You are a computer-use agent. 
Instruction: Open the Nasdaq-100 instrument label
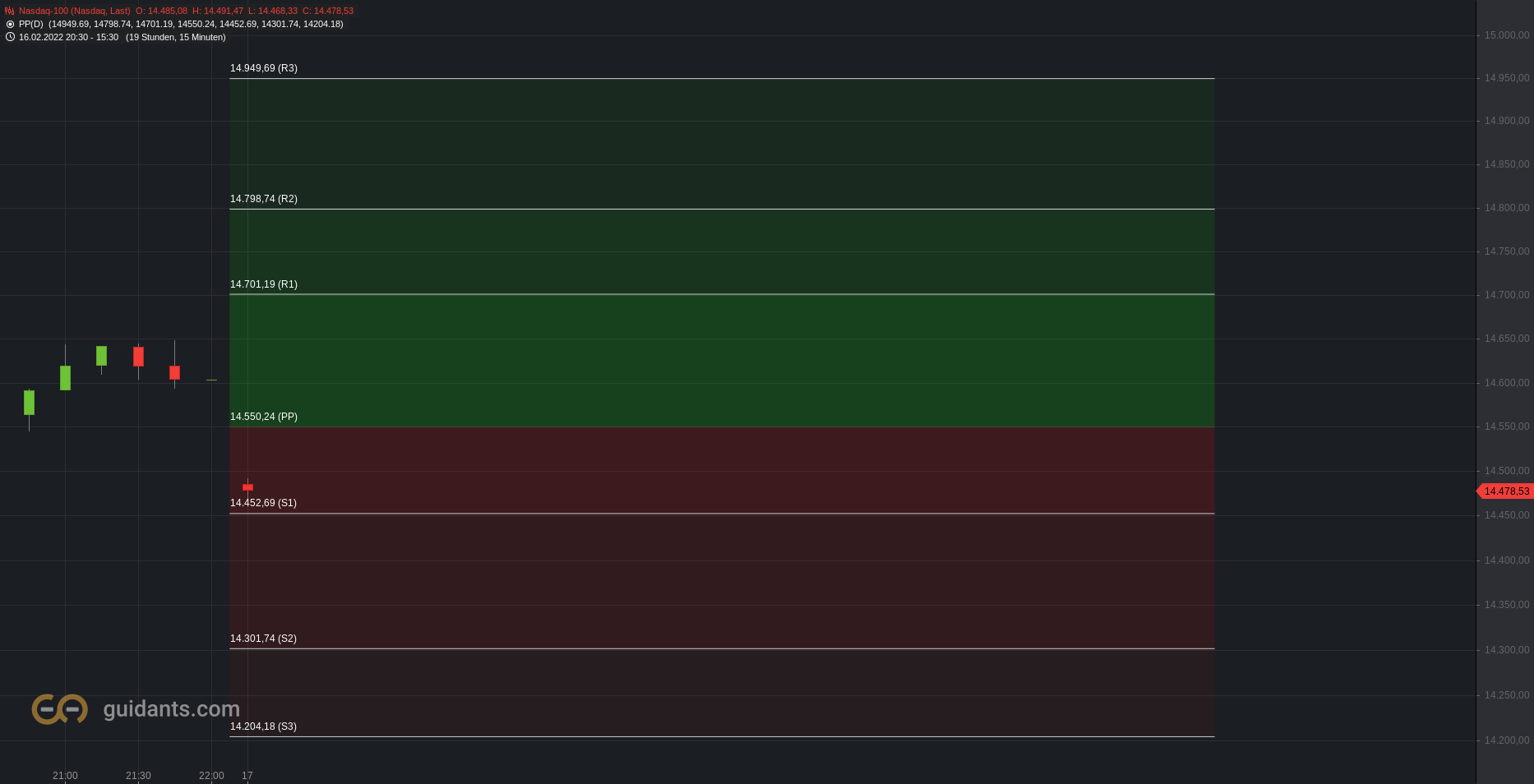coord(74,11)
